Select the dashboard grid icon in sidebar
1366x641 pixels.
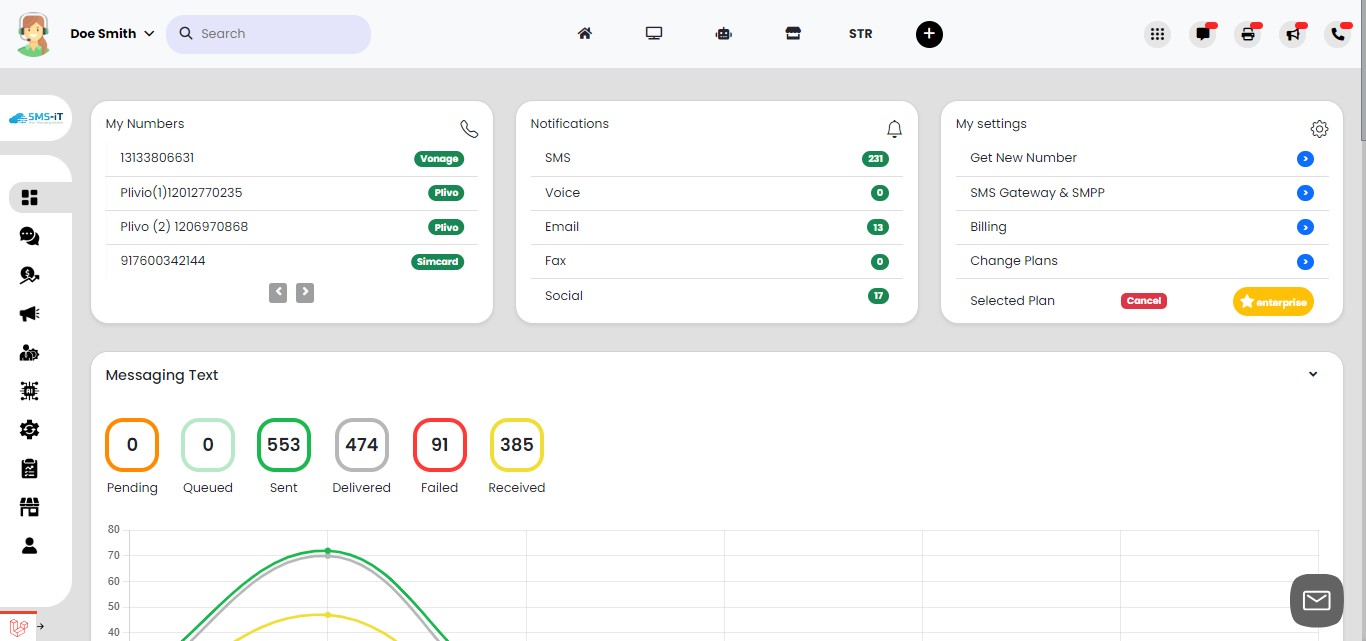tap(29, 198)
